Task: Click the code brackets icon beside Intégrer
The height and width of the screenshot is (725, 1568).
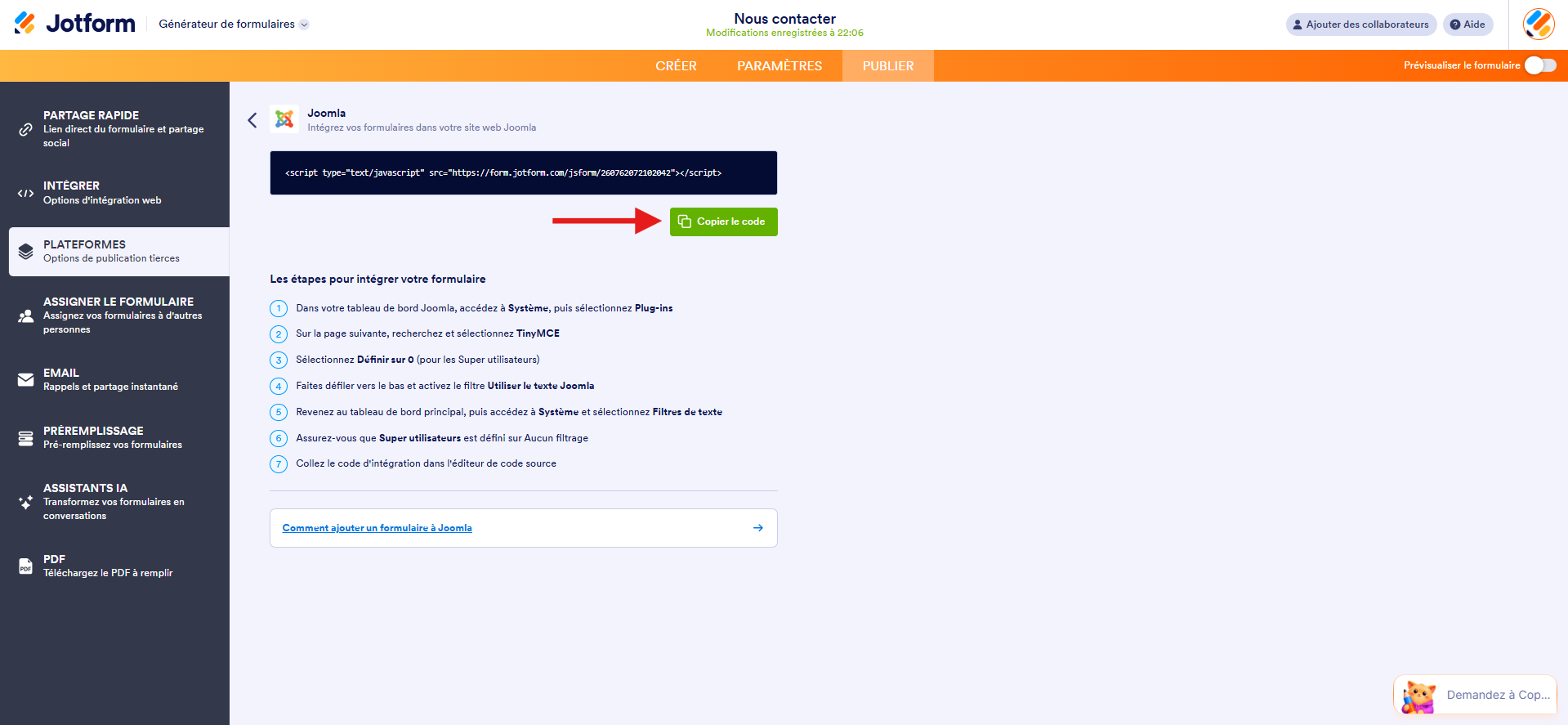Action: tap(26, 194)
